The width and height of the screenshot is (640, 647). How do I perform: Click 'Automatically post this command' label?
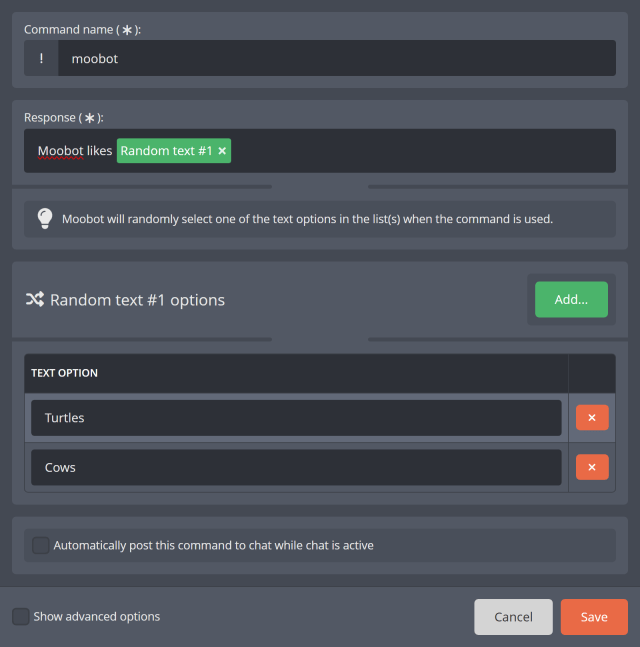(213, 545)
